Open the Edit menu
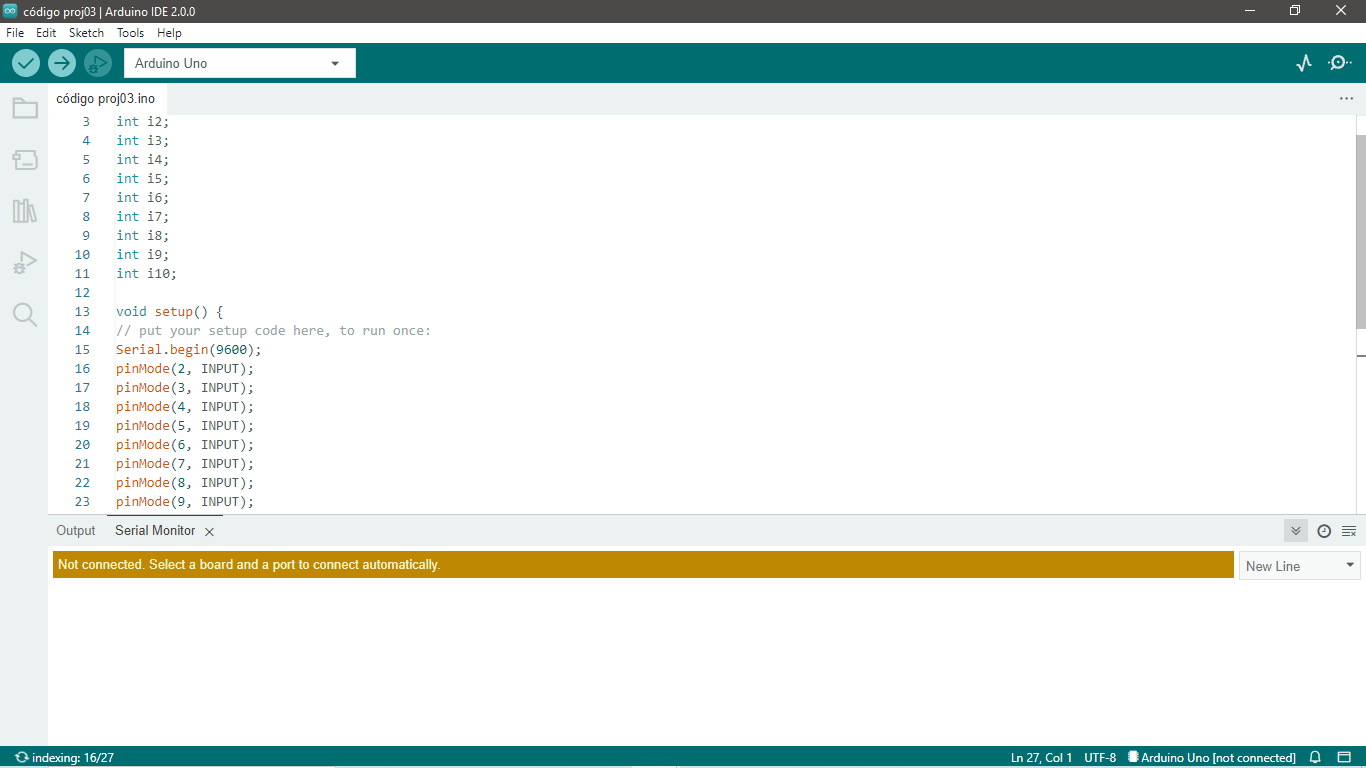This screenshot has width=1366, height=768. click(46, 33)
